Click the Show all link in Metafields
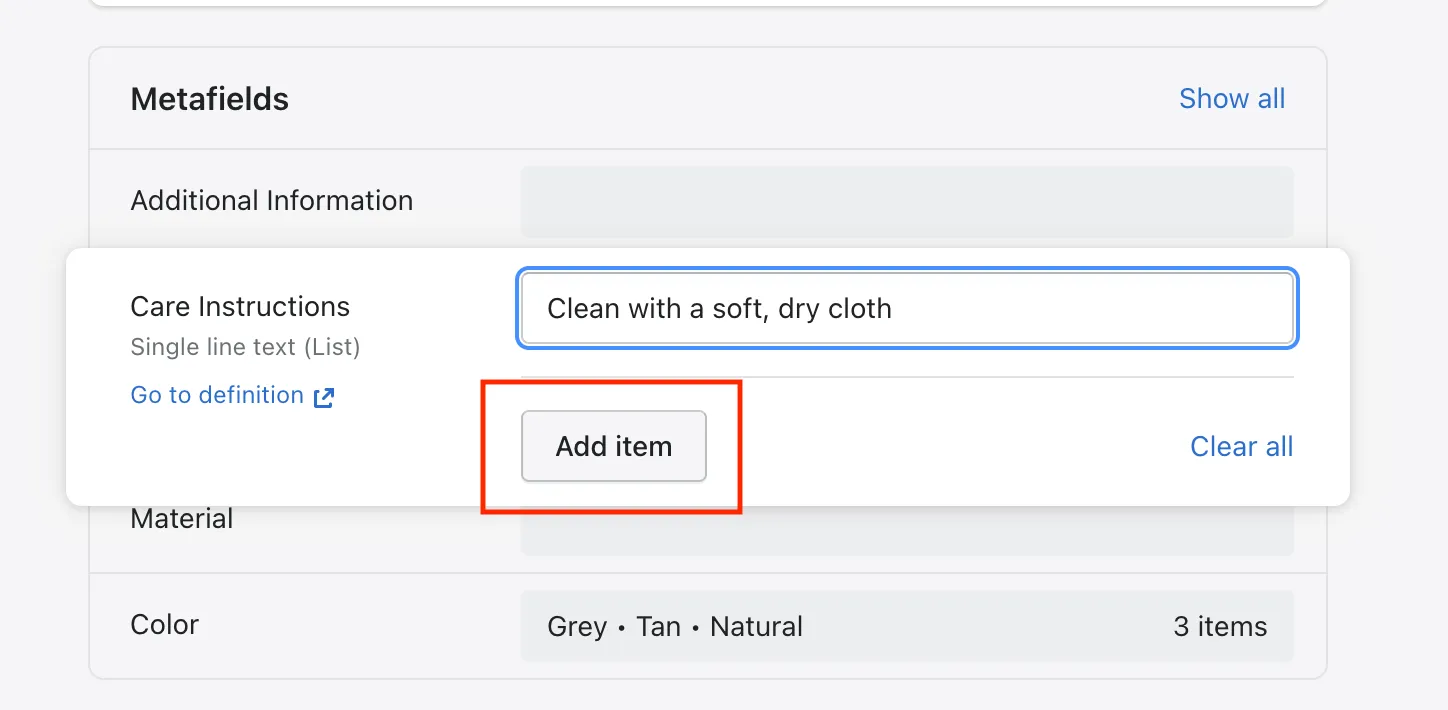This screenshot has width=1448, height=710. pyautogui.click(x=1231, y=98)
